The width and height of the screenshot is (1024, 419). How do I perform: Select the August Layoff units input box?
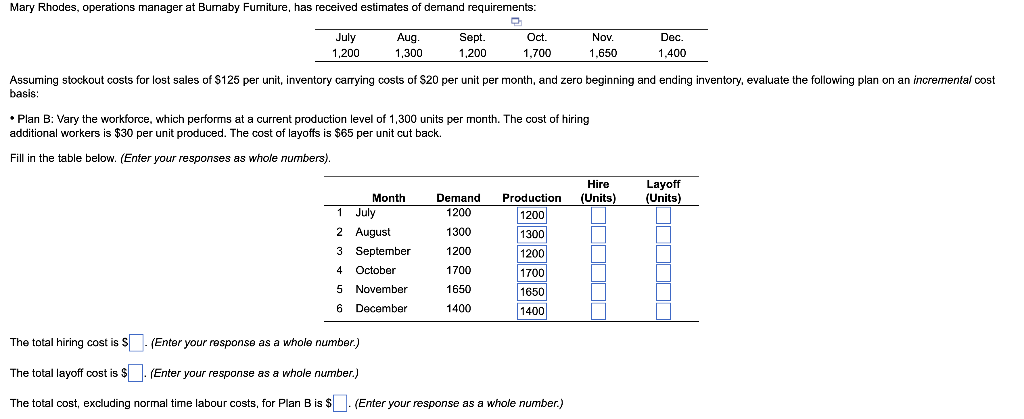[664, 234]
